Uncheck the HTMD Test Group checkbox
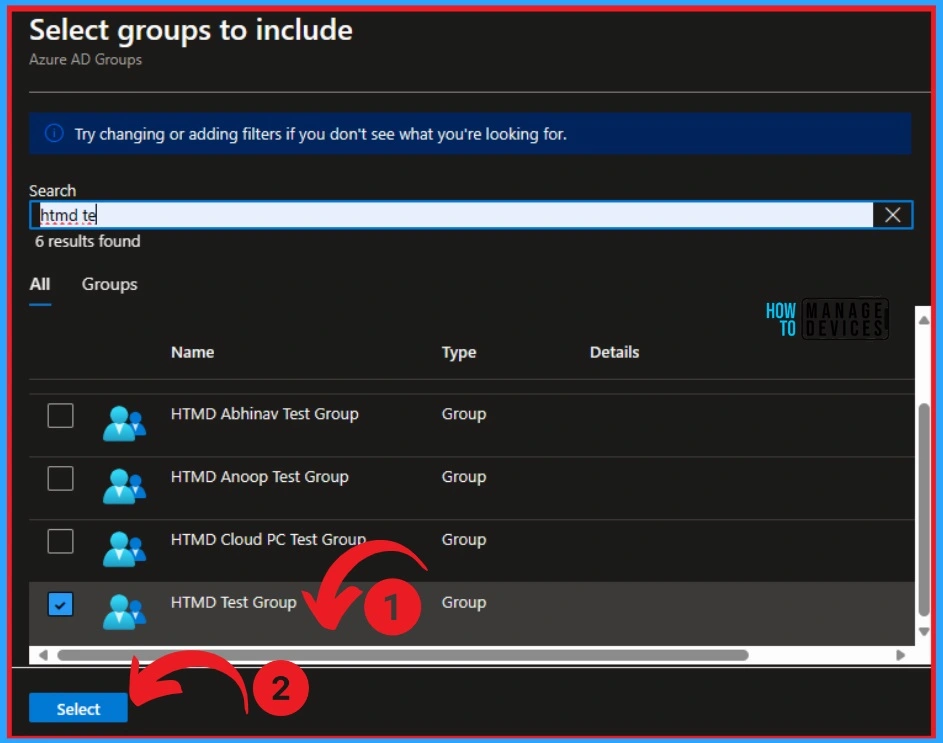Viewport: 943px width, 743px height. [60, 604]
